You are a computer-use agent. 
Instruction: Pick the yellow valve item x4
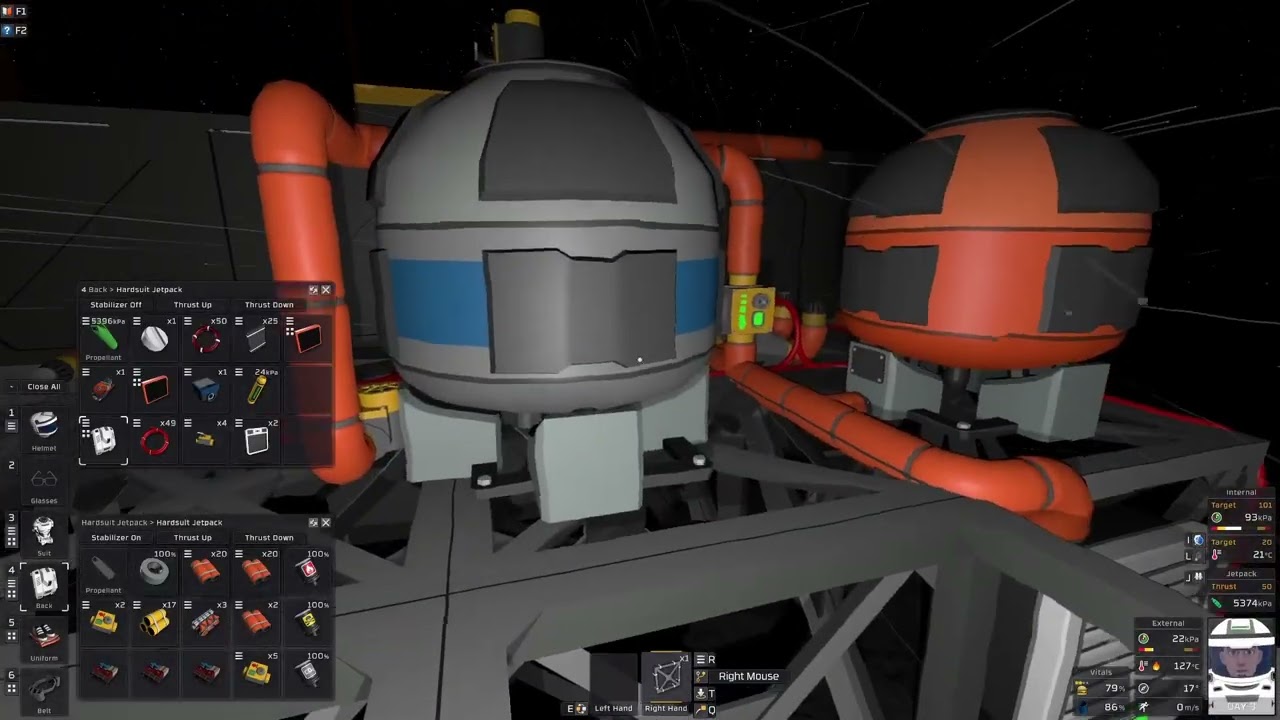206,441
